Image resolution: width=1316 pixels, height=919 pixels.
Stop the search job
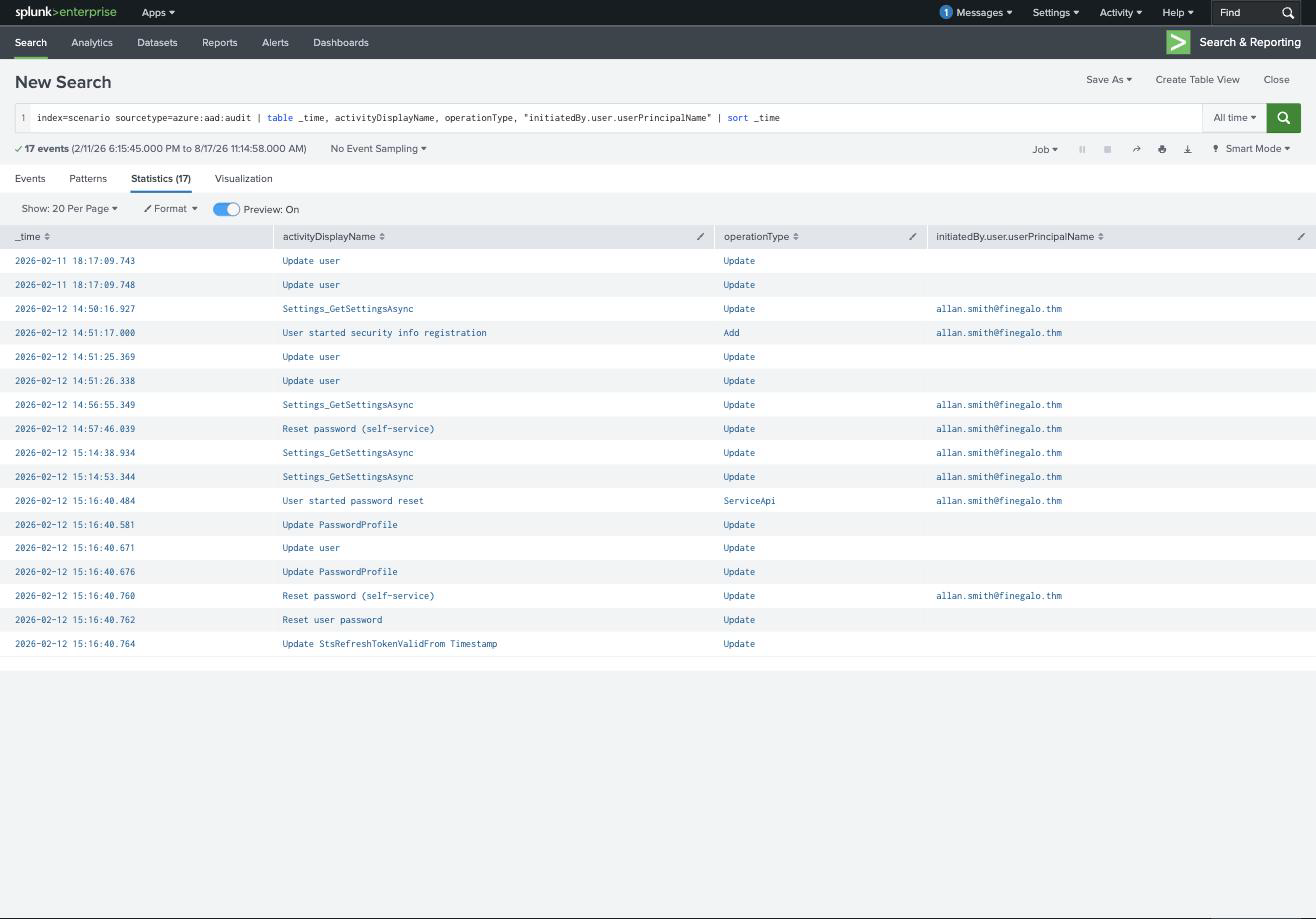point(1107,149)
